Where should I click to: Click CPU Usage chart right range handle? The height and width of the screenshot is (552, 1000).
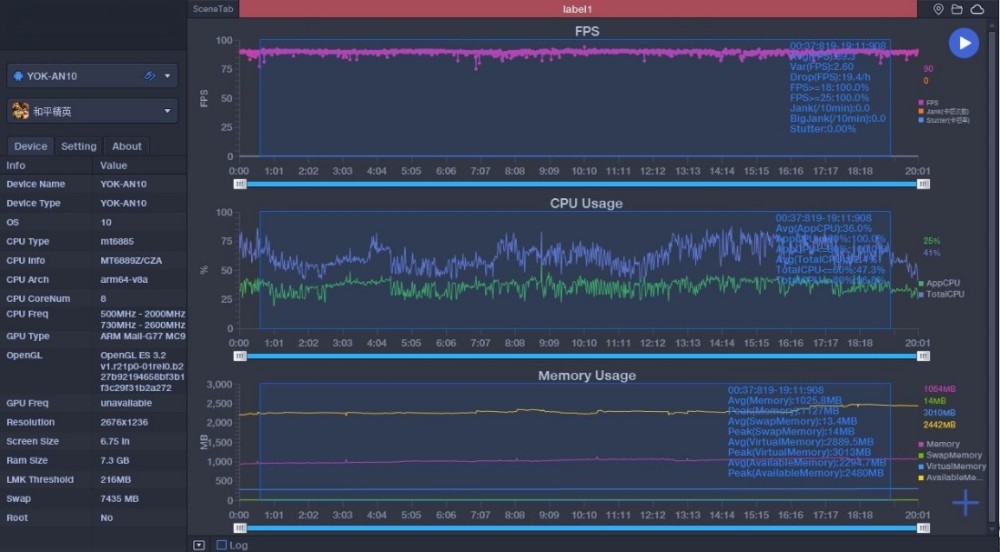tap(923, 356)
